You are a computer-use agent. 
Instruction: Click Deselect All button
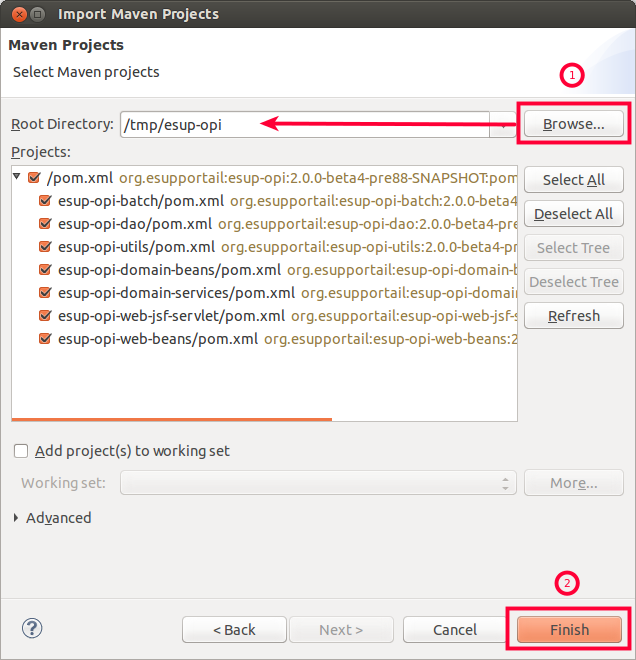click(573, 214)
